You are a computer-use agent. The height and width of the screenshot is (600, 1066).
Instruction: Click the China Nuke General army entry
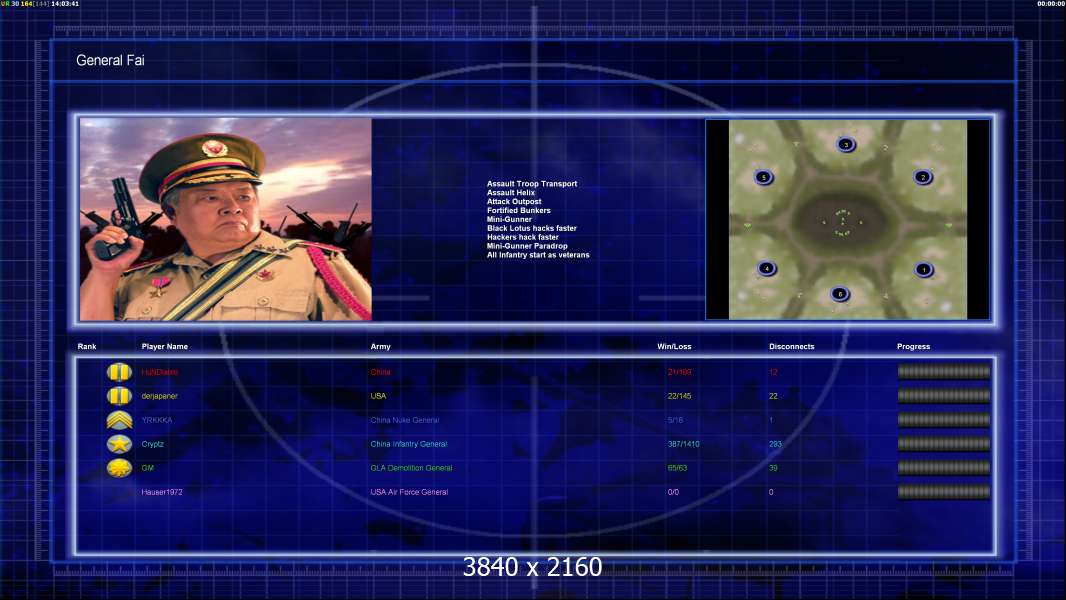[405, 420]
